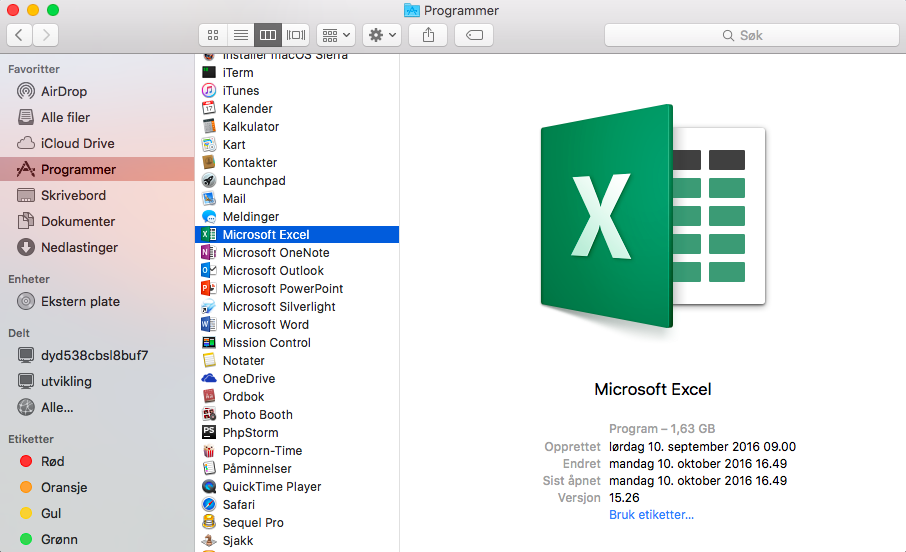Viewport: 906px width, 552px height.
Task: Select Kalender app
Action: [x=297, y=109]
